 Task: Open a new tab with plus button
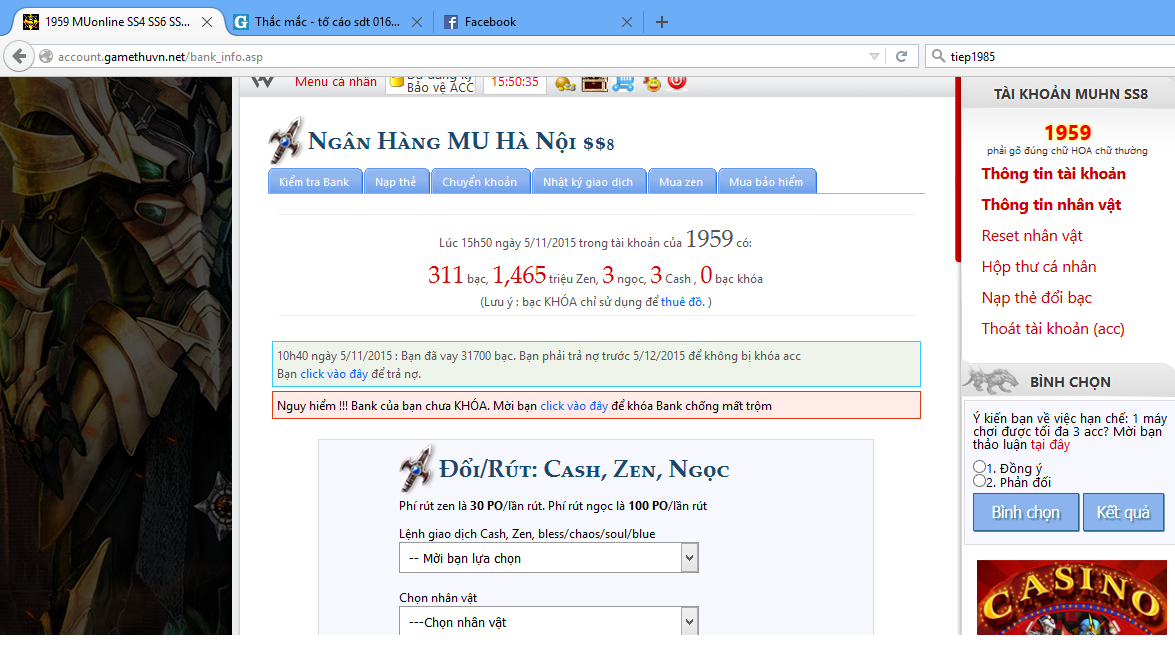(x=662, y=22)
